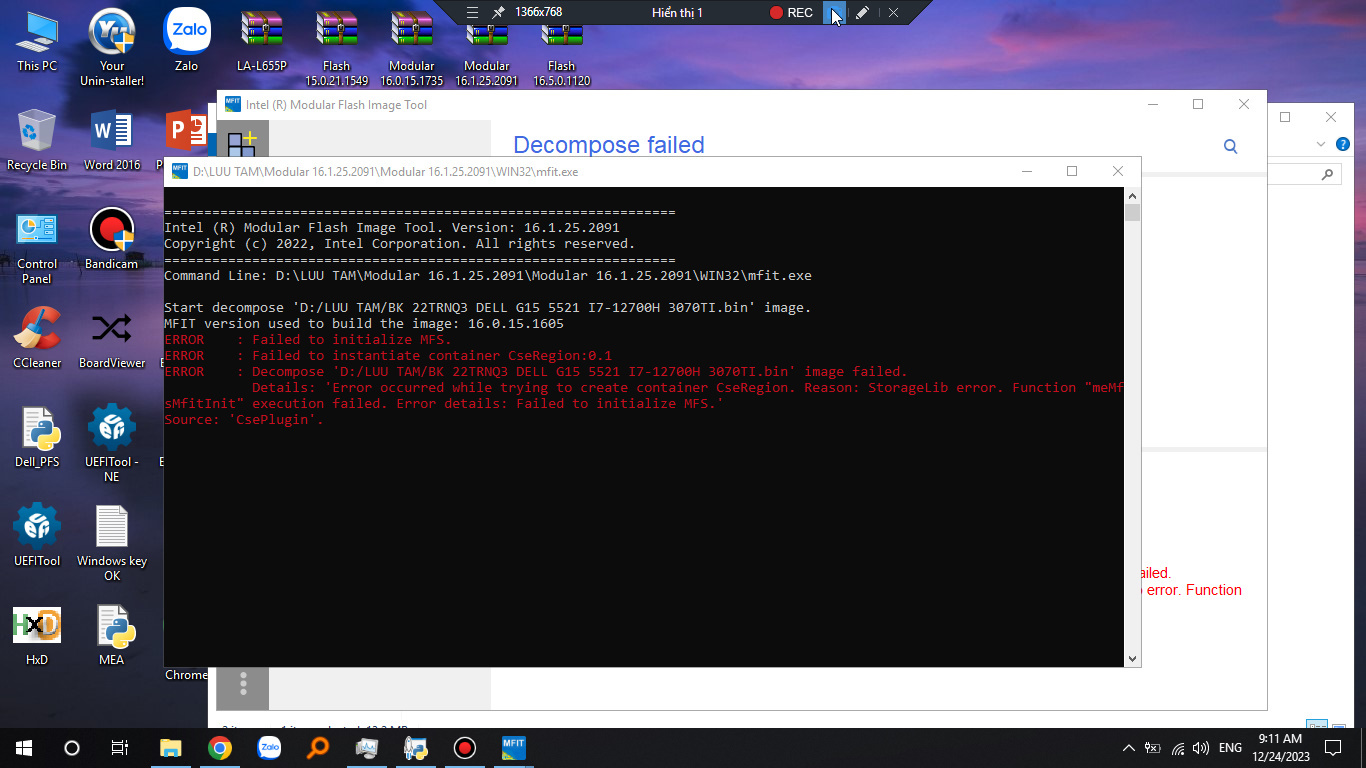
Task: Click the console scrollbar up arrow
Action: pyautogui.click(x=1132, y=196)
